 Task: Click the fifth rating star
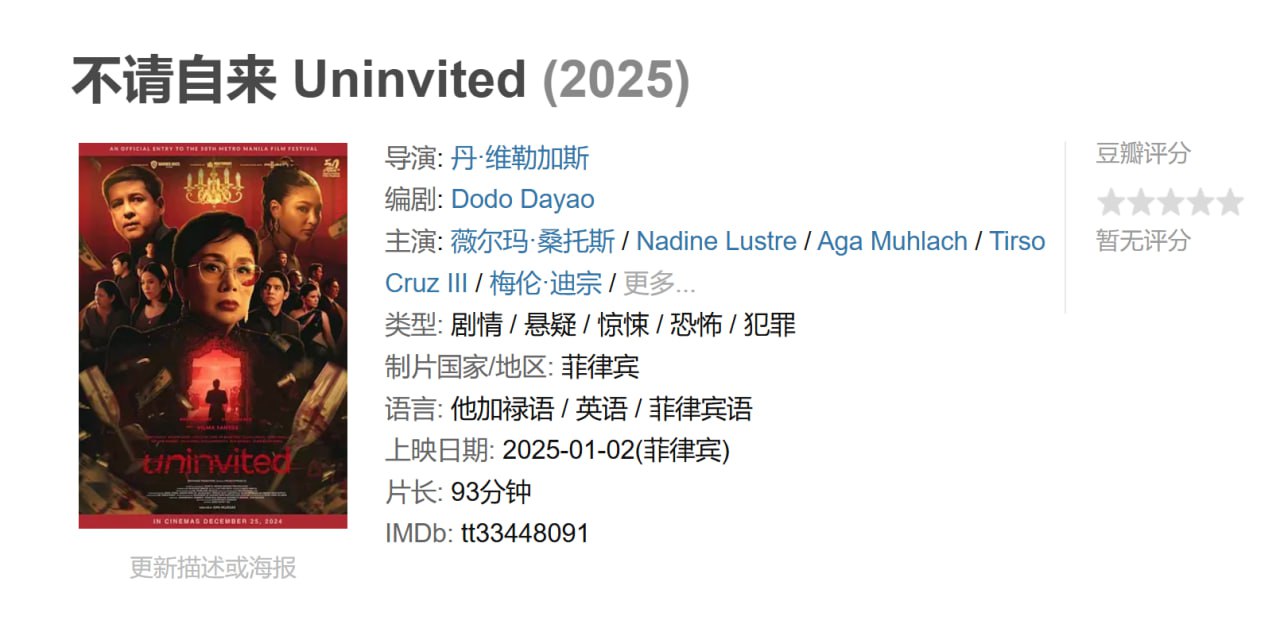(1229, 203)
